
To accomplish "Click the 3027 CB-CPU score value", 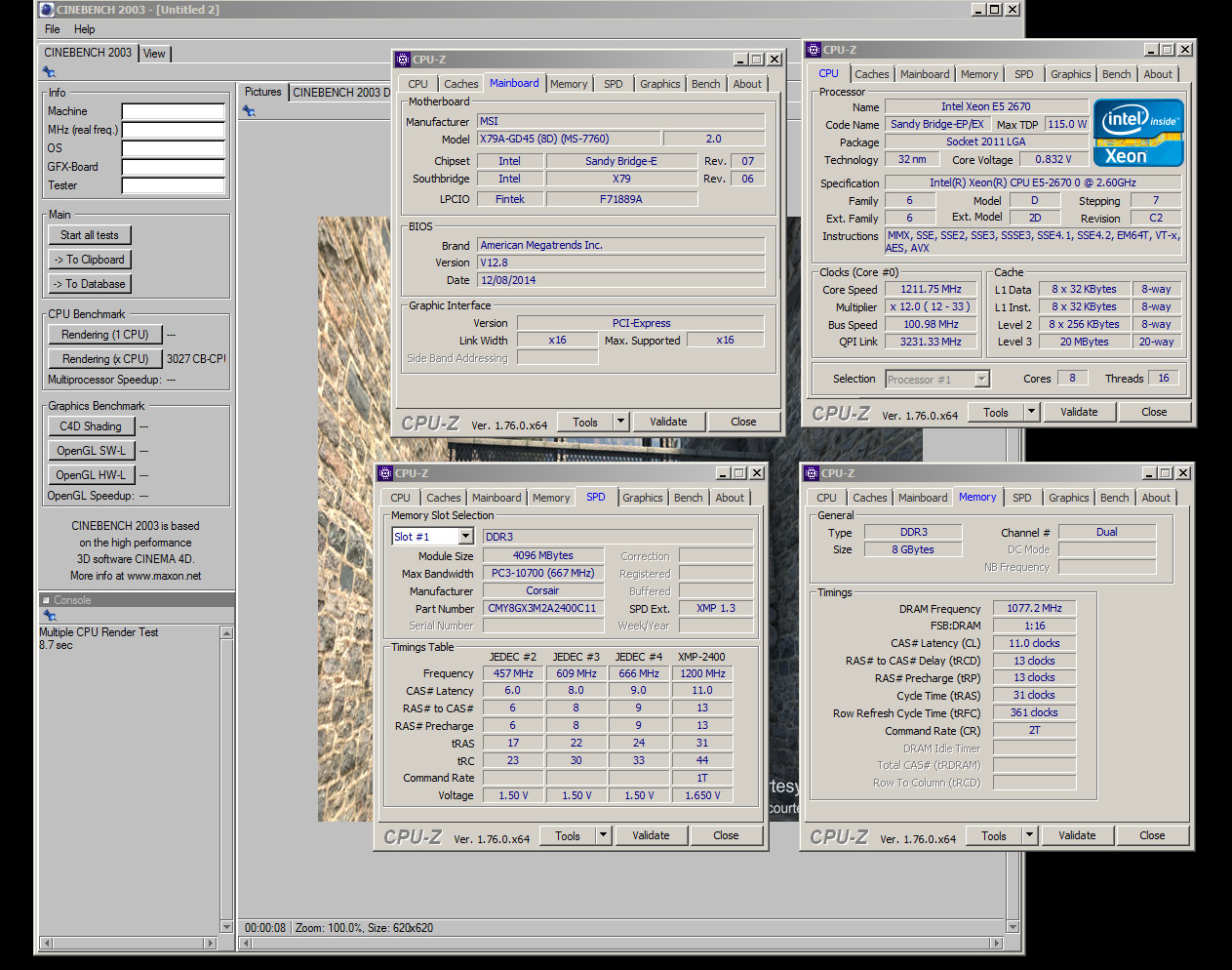I will (x=196, y=359).
